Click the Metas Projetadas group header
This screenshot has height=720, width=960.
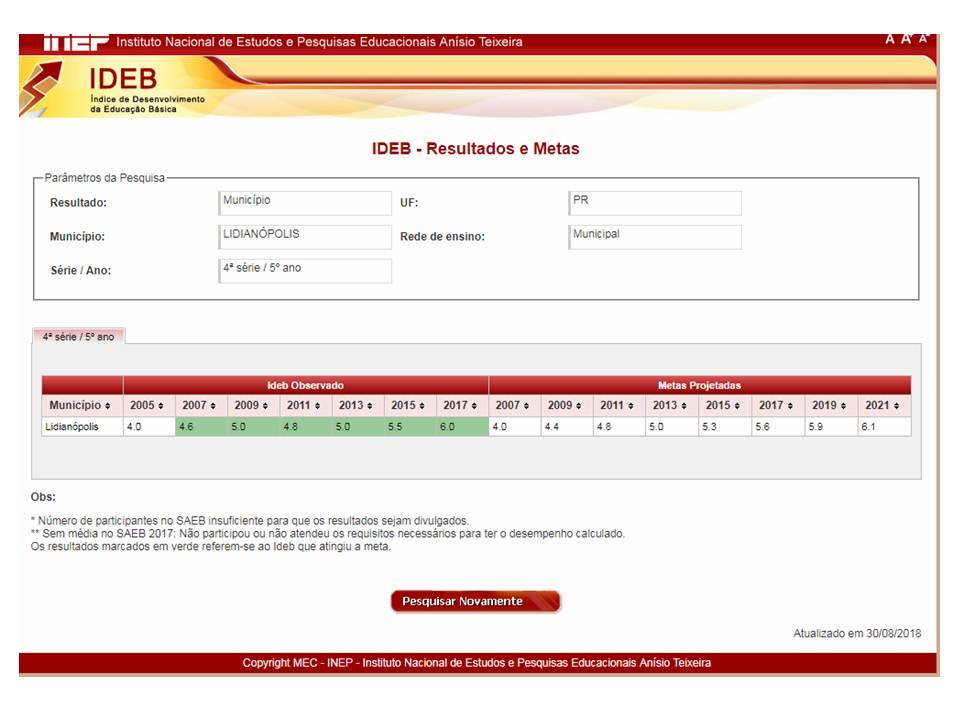pos(700,385)
